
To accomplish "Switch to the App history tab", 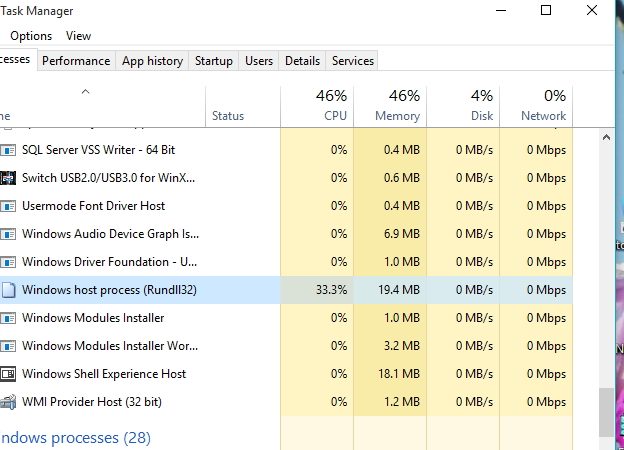I will pos(152,61).
